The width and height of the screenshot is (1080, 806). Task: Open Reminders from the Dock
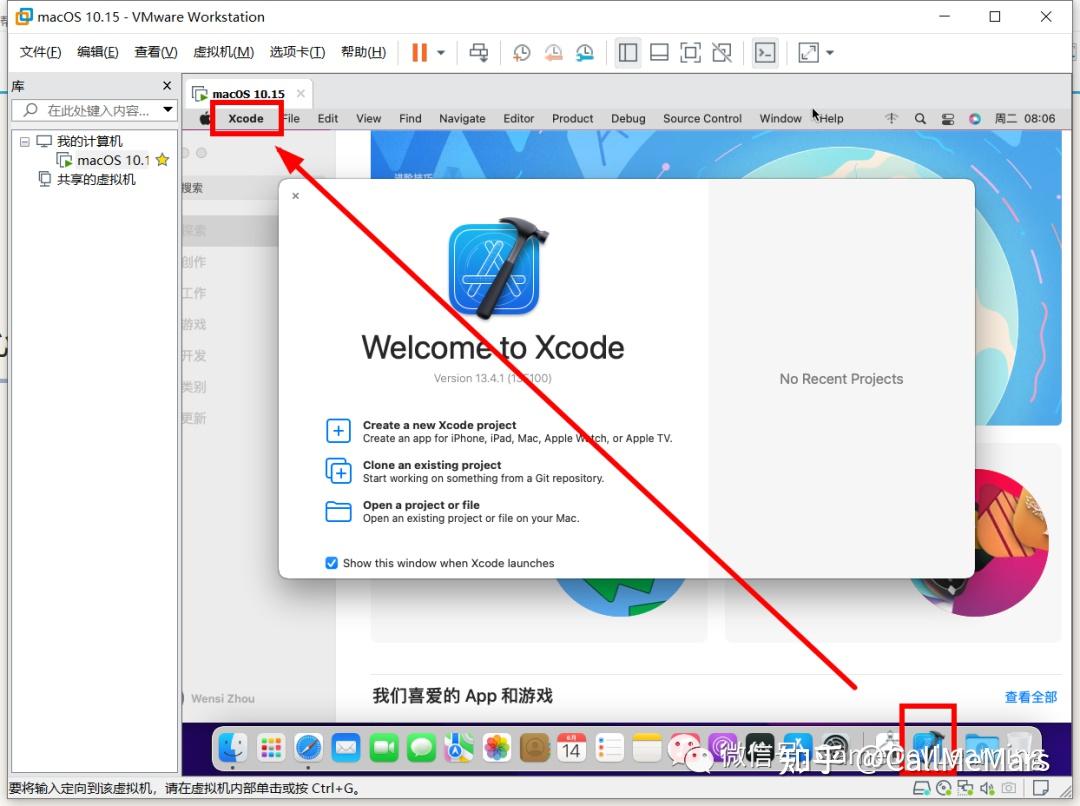(610, 748)
